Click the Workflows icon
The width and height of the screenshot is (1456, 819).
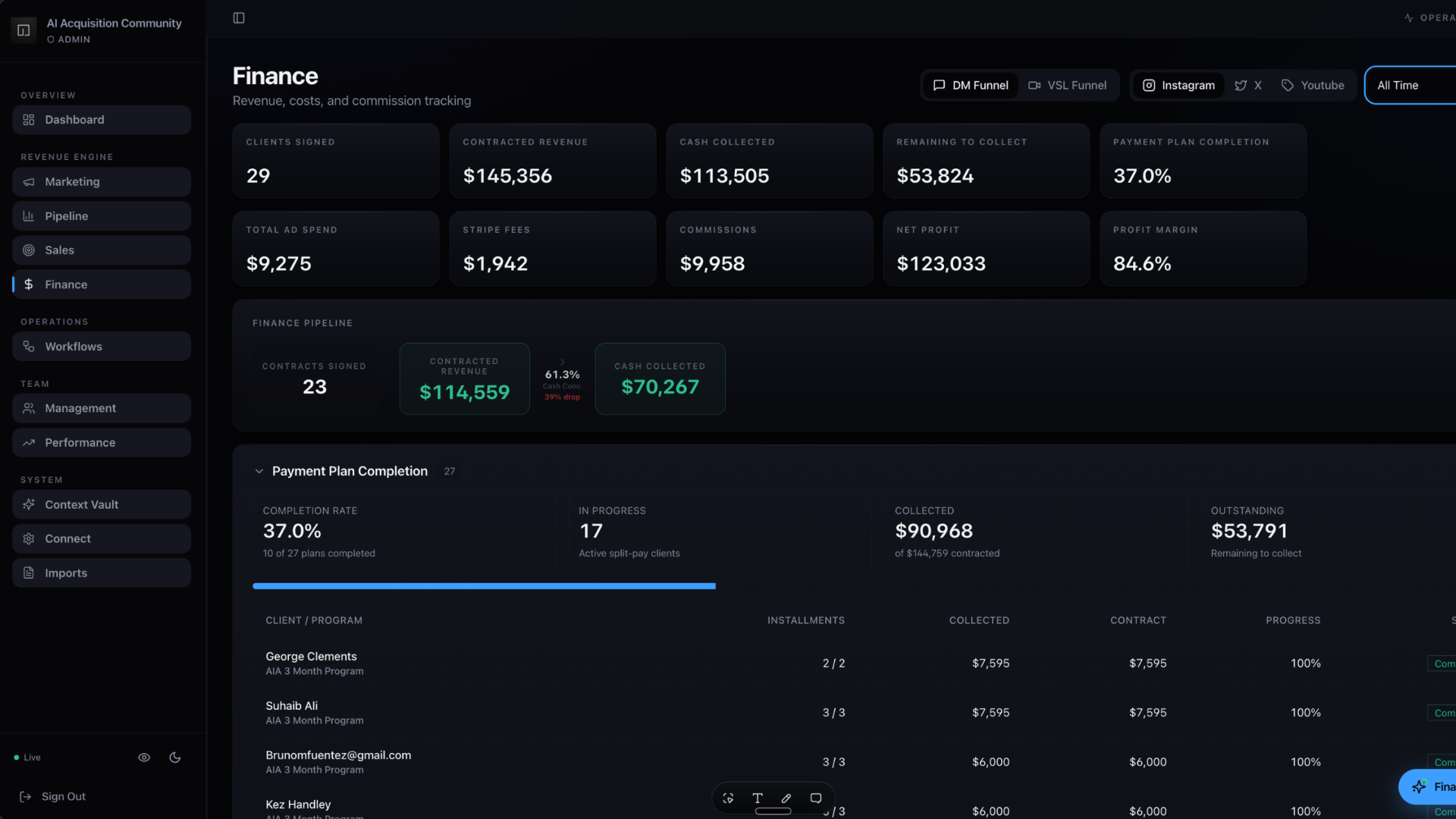tap(29, 347)
